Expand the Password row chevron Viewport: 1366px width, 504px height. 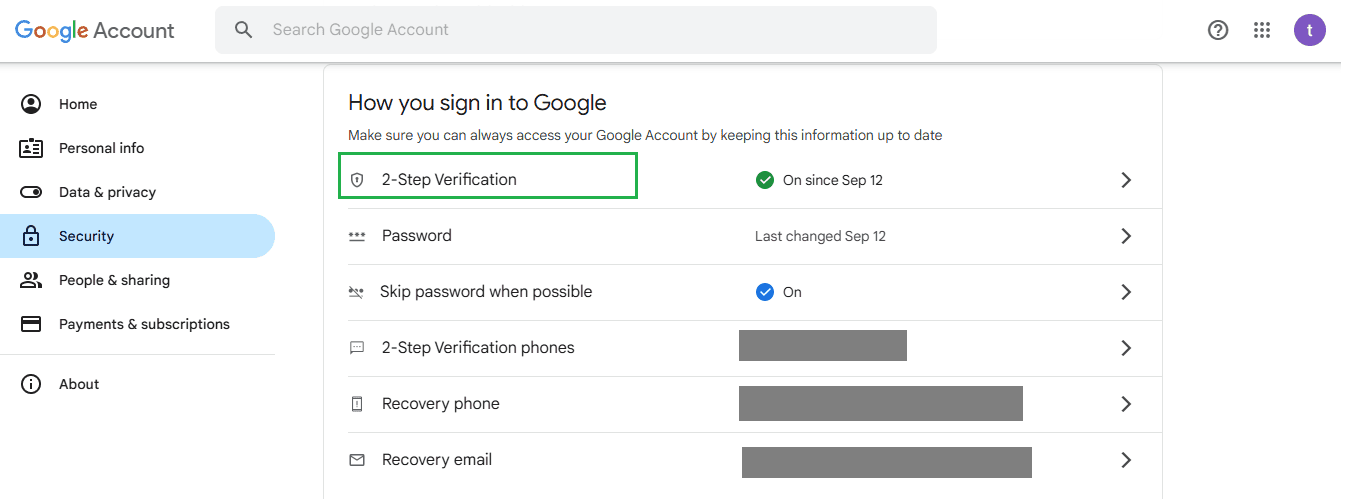tap(1126, 236)
